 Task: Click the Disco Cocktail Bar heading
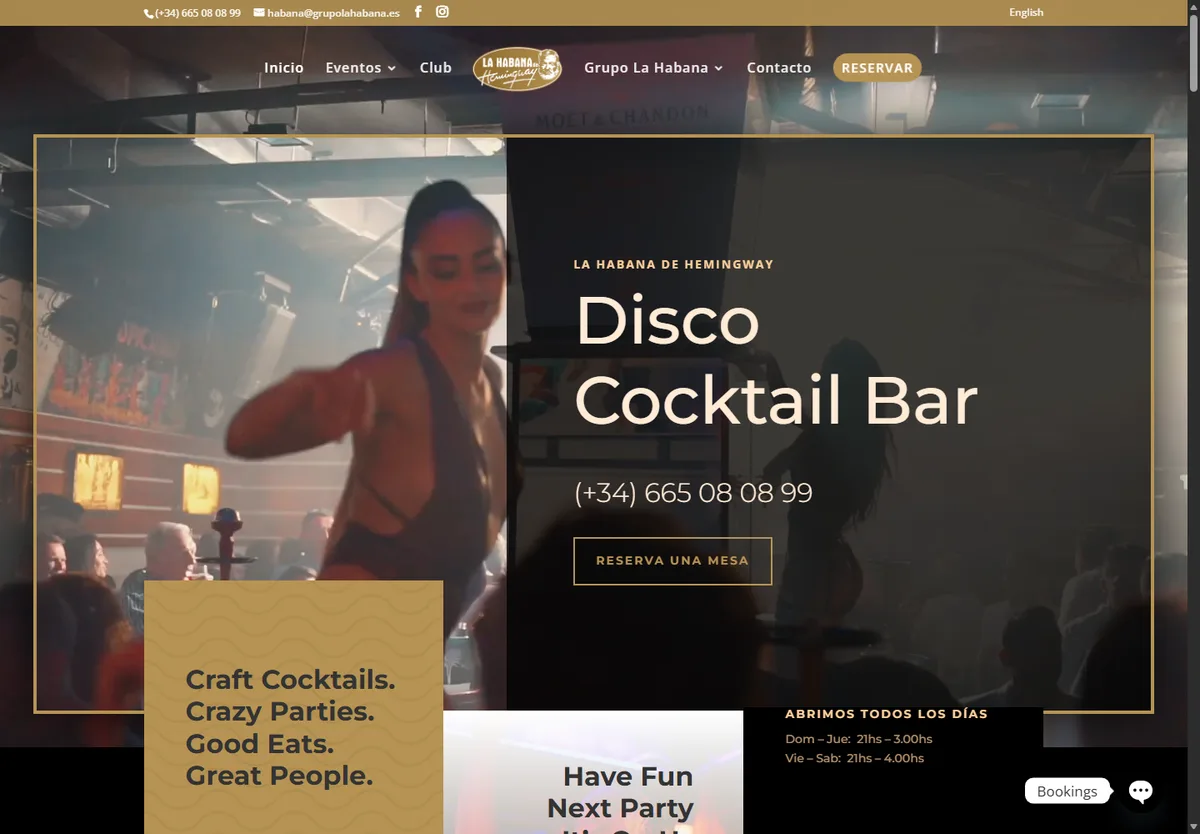(x=776, y=360)
